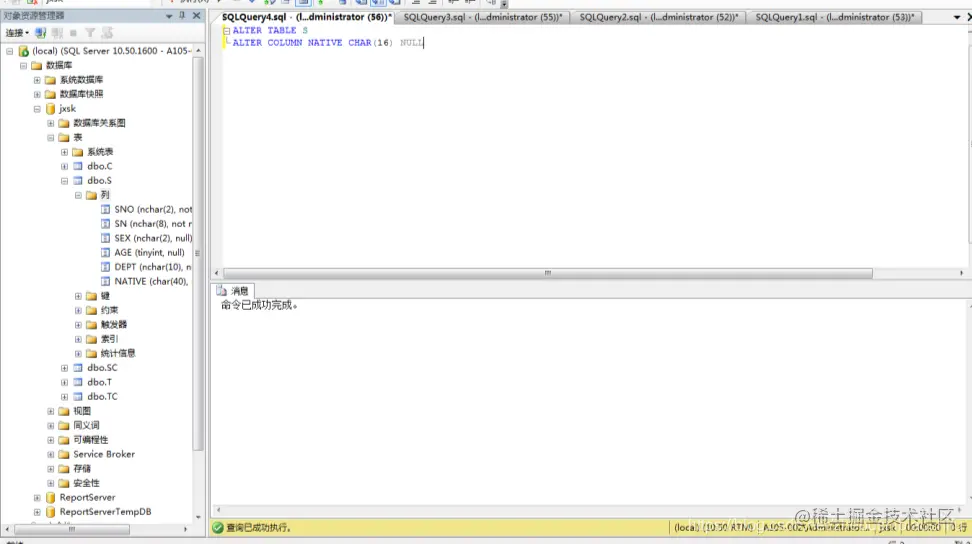
Task: Open Object Explorer window position dropdown arrow
Action: pyautogui.click(x=169, y=16)
